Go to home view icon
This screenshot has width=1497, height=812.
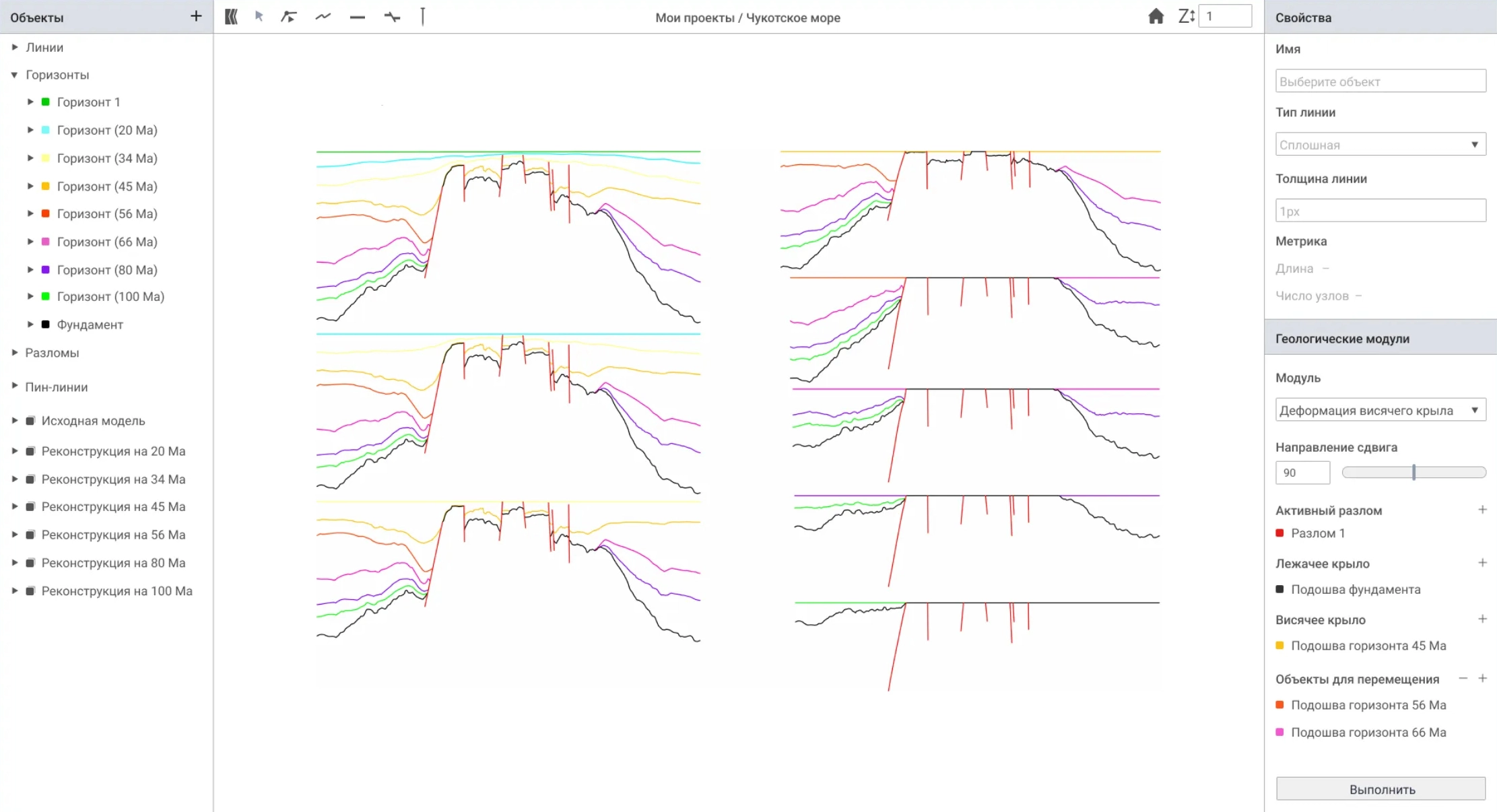(x=1156, y=16)
